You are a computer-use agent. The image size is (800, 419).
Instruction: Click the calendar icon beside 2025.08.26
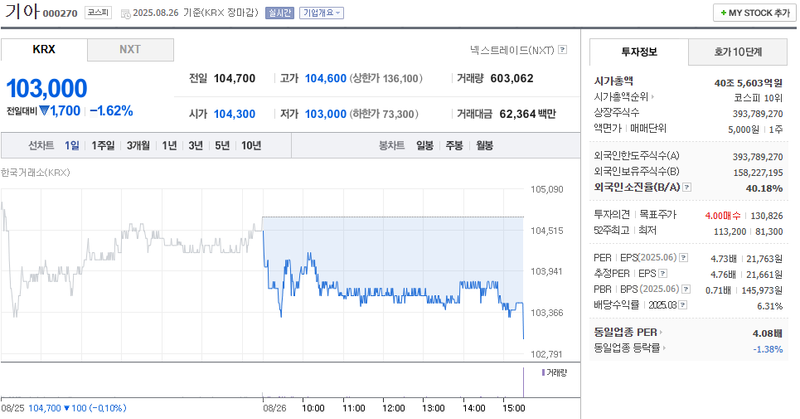pyautogui.click(x=126, y=14)
